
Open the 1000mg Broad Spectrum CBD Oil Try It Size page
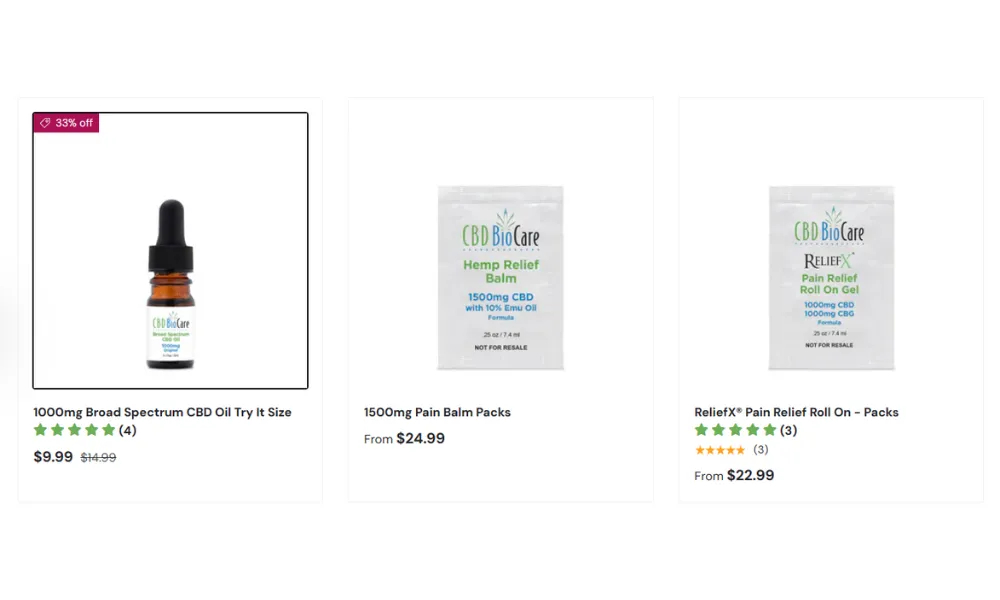(x=161, y=411)
